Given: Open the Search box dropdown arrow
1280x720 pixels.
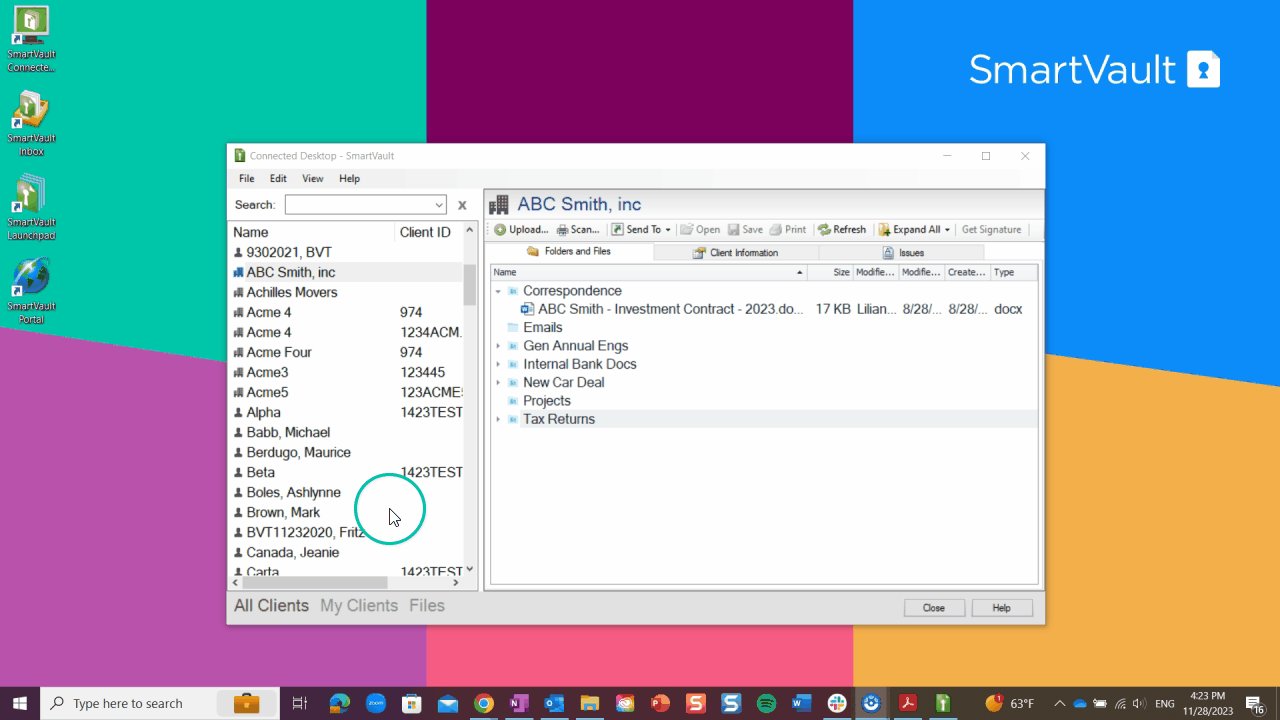Looking at the screenshot, I should 439,205.
